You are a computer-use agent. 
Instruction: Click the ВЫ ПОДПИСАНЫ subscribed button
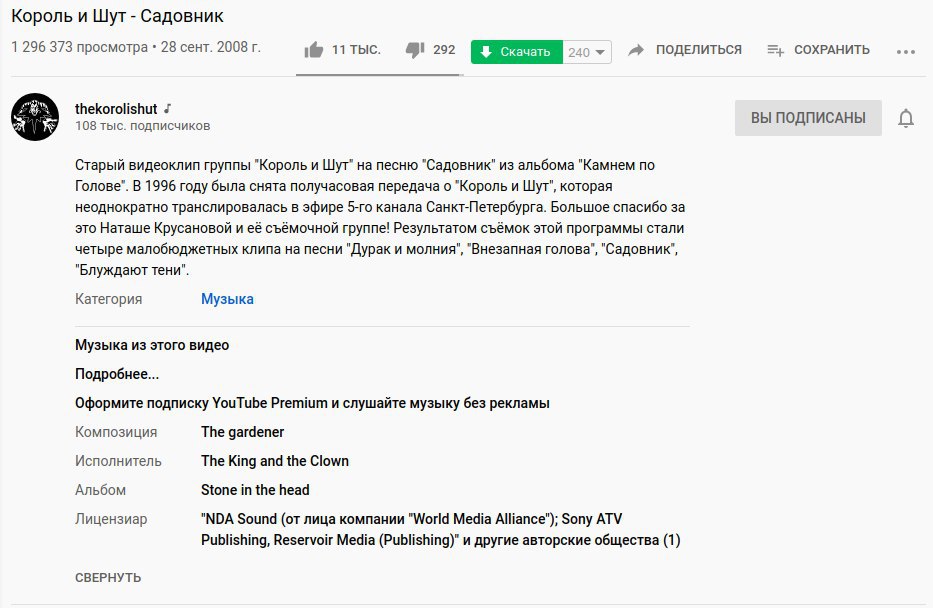(808, 118)
